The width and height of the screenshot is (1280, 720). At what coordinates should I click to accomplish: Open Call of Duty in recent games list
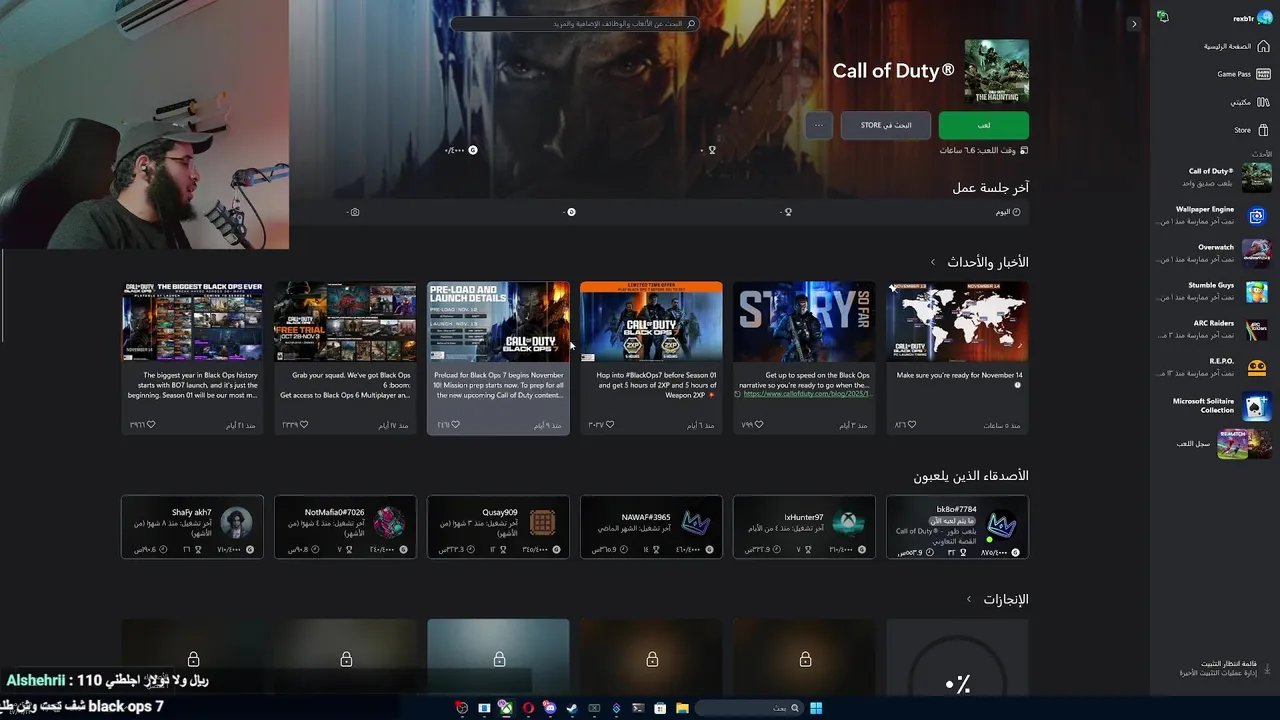pyautogui.click(x=1215, y=177)
